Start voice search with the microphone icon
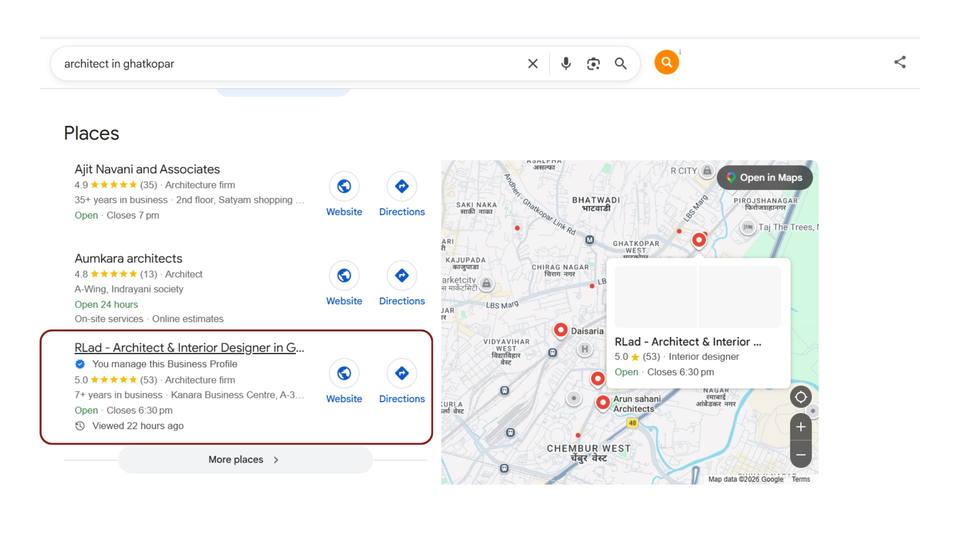 (x=566, y=64)
